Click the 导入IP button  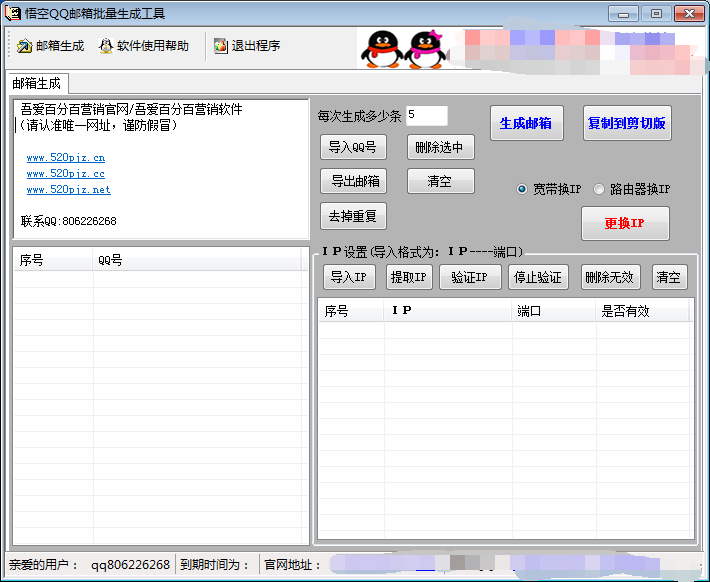(349, 277)
